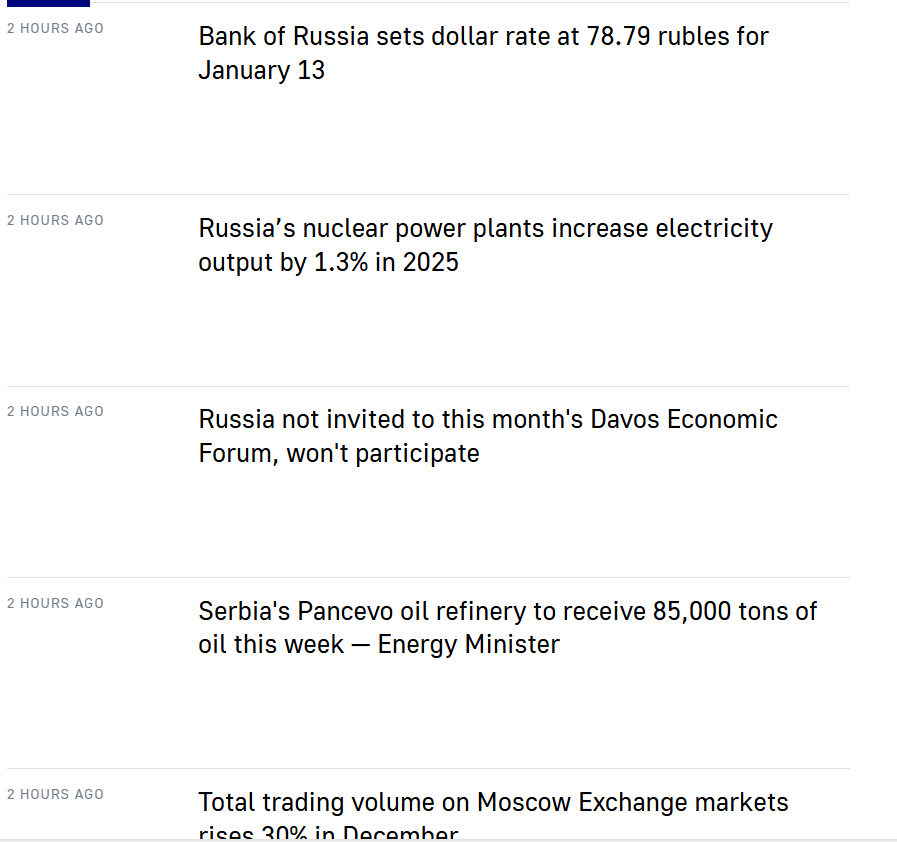
Task: Click the timestamp beside the Davos Forum headline
Action: pos(55,411)
